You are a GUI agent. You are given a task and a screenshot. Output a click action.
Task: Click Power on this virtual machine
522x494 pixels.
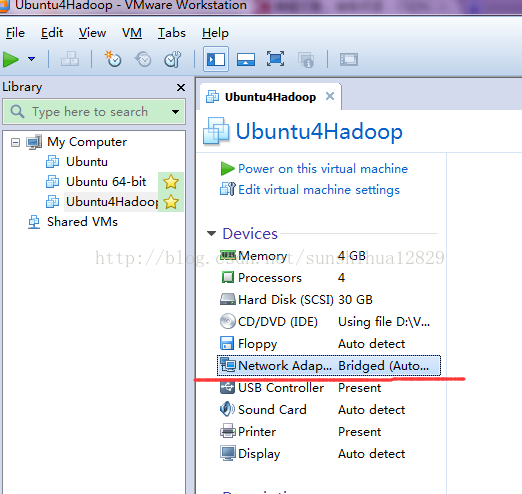point(323,169)
